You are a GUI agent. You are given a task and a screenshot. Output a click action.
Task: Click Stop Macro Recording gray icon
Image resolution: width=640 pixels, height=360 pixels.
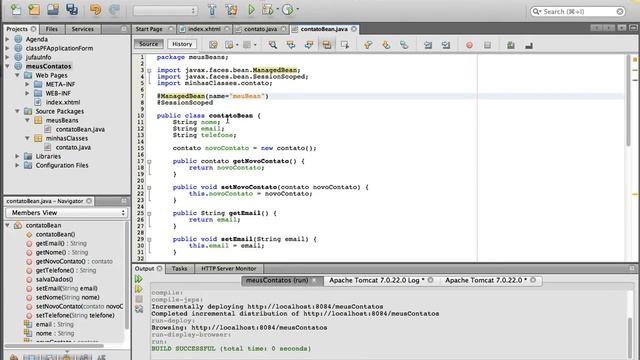[487, 45]
